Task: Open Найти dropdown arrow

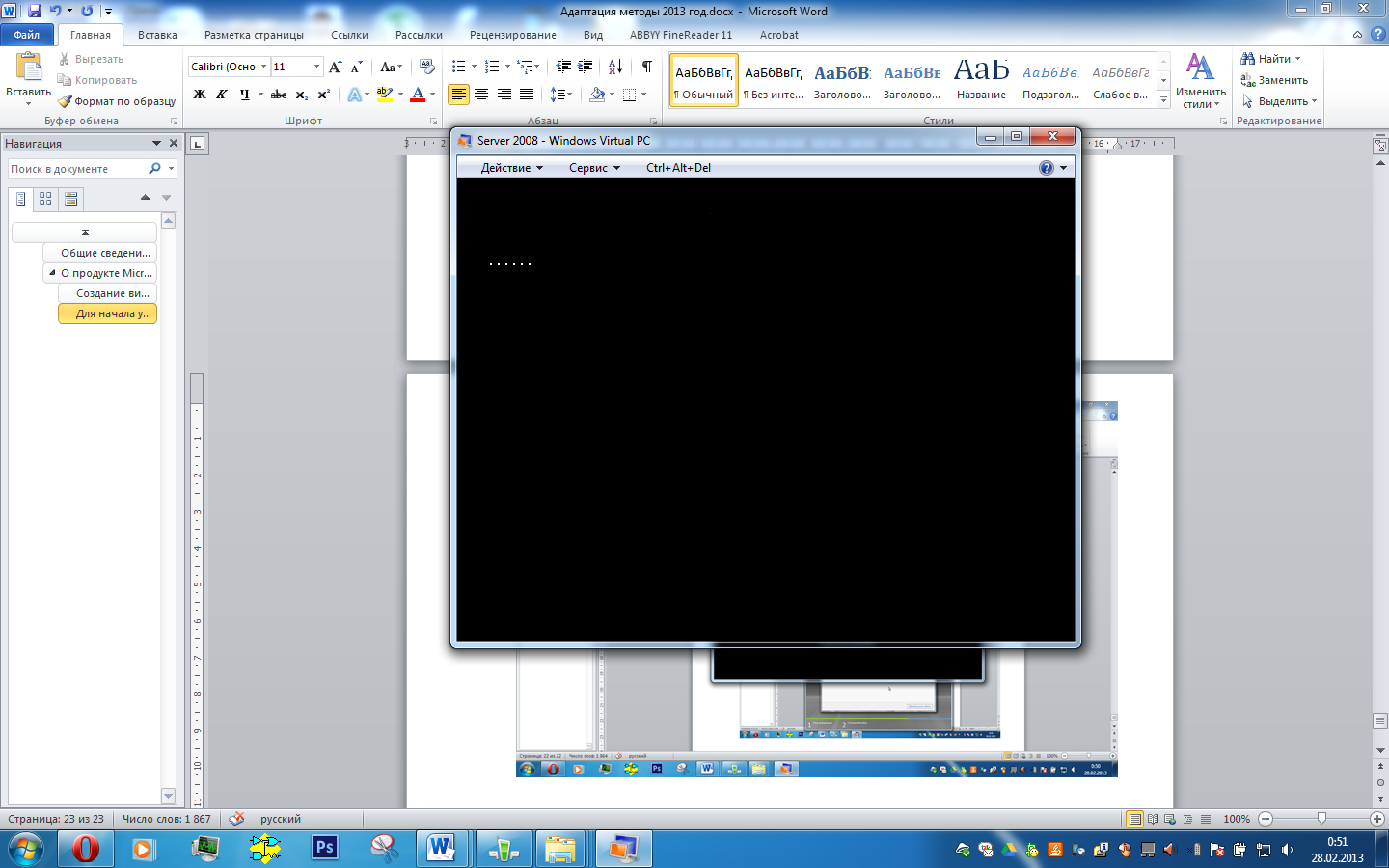Action: pos(1297,59)
